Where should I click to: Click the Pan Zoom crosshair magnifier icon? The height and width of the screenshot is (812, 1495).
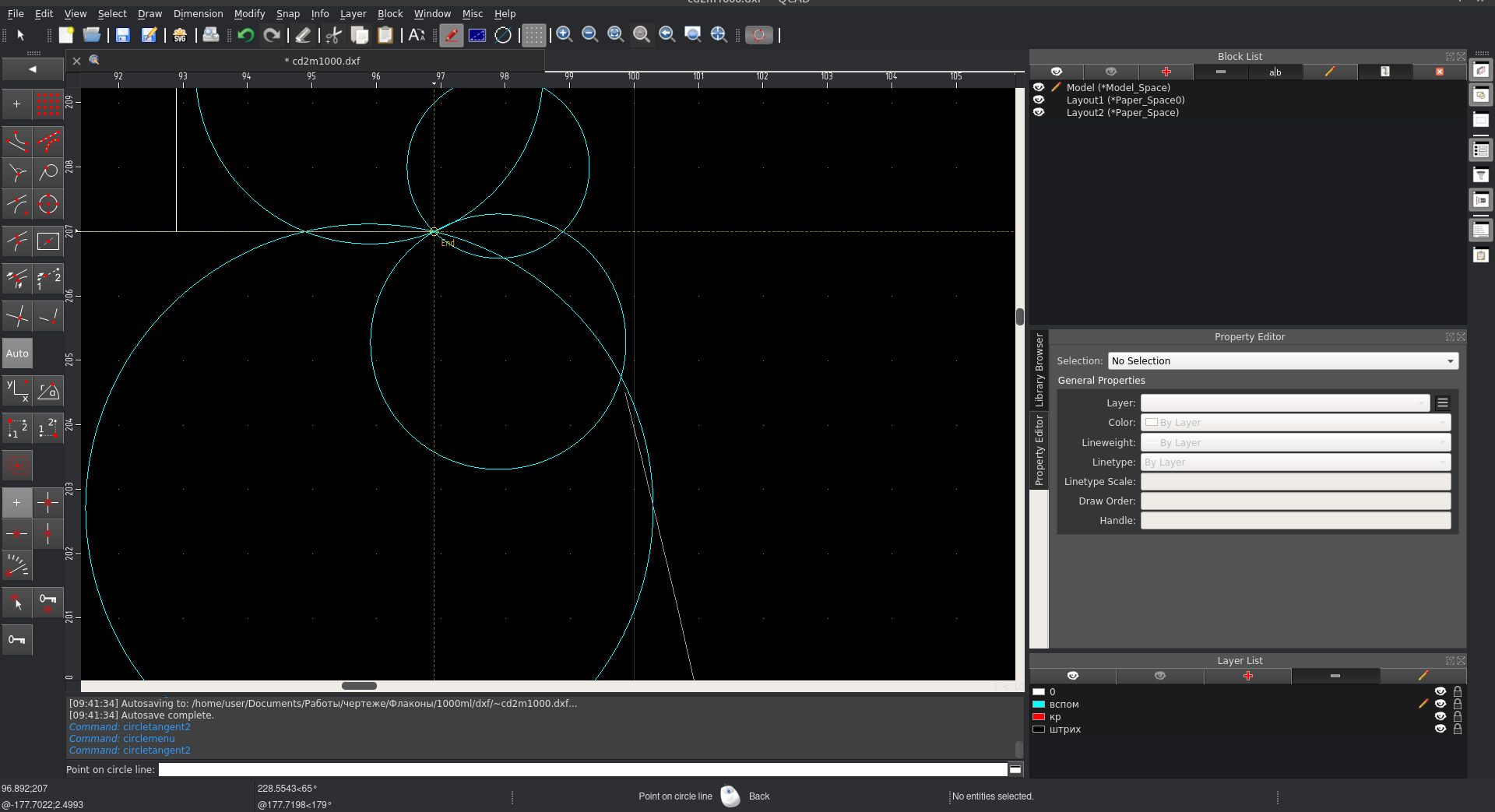click(719, 35)
